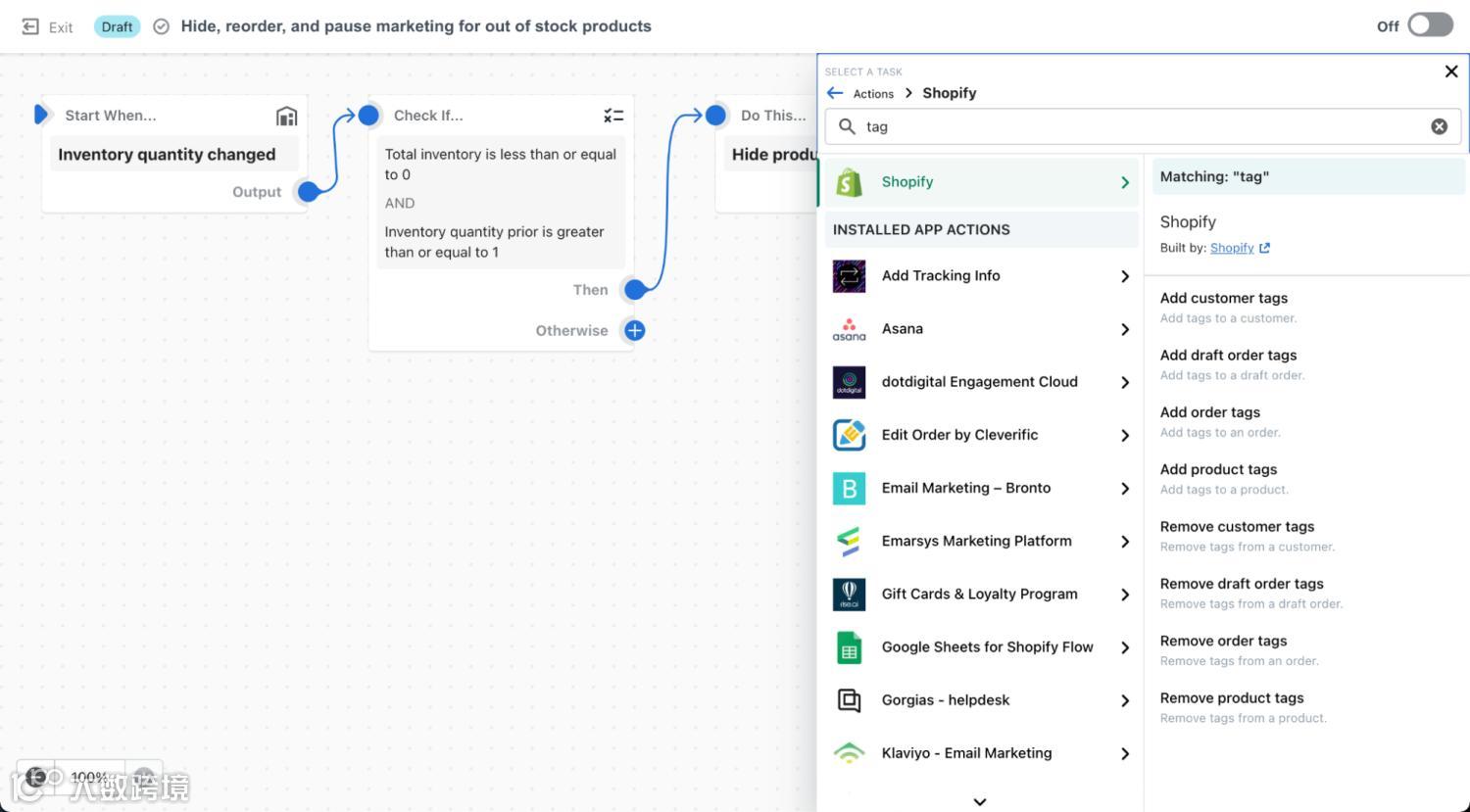The width and height of the screenshot is (1470, 812).
Task: Click the Edit Order by Cleverific icon
Action: [x=849, y=435]
